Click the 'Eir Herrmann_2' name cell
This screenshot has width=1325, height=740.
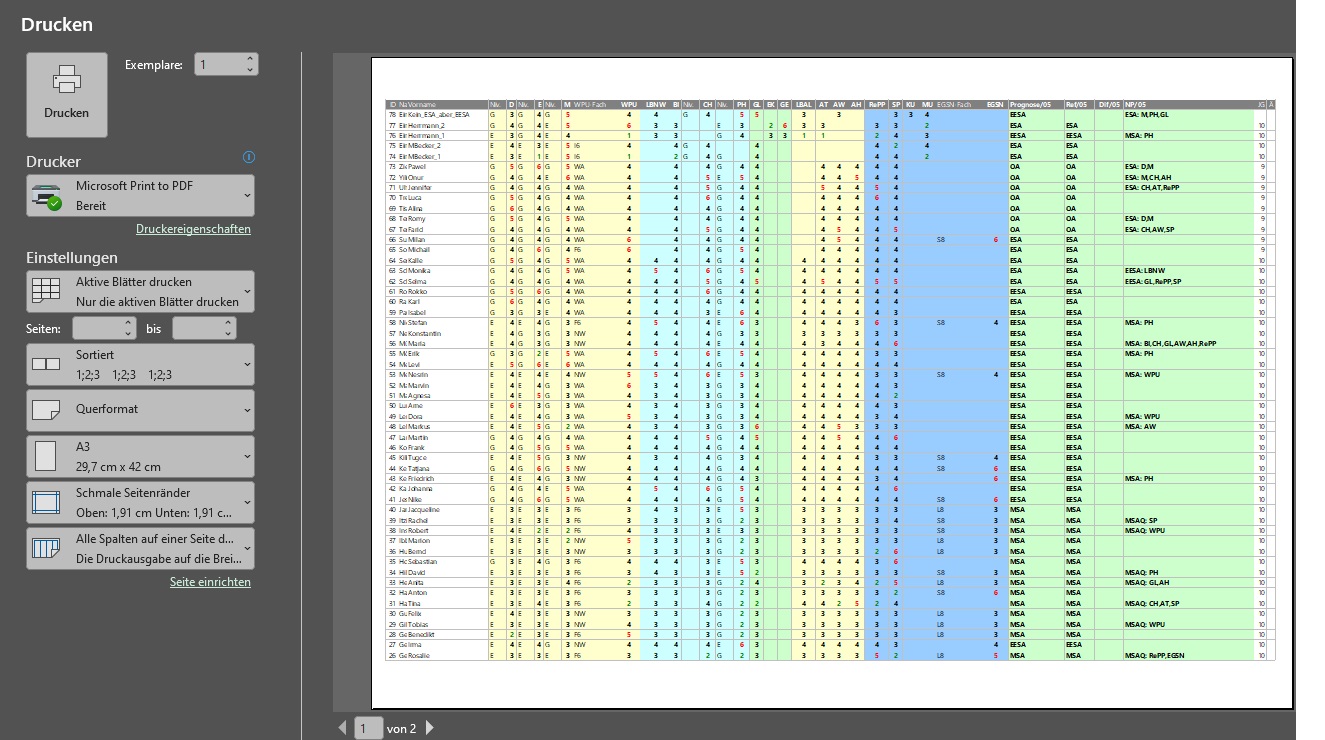(424, 125)
